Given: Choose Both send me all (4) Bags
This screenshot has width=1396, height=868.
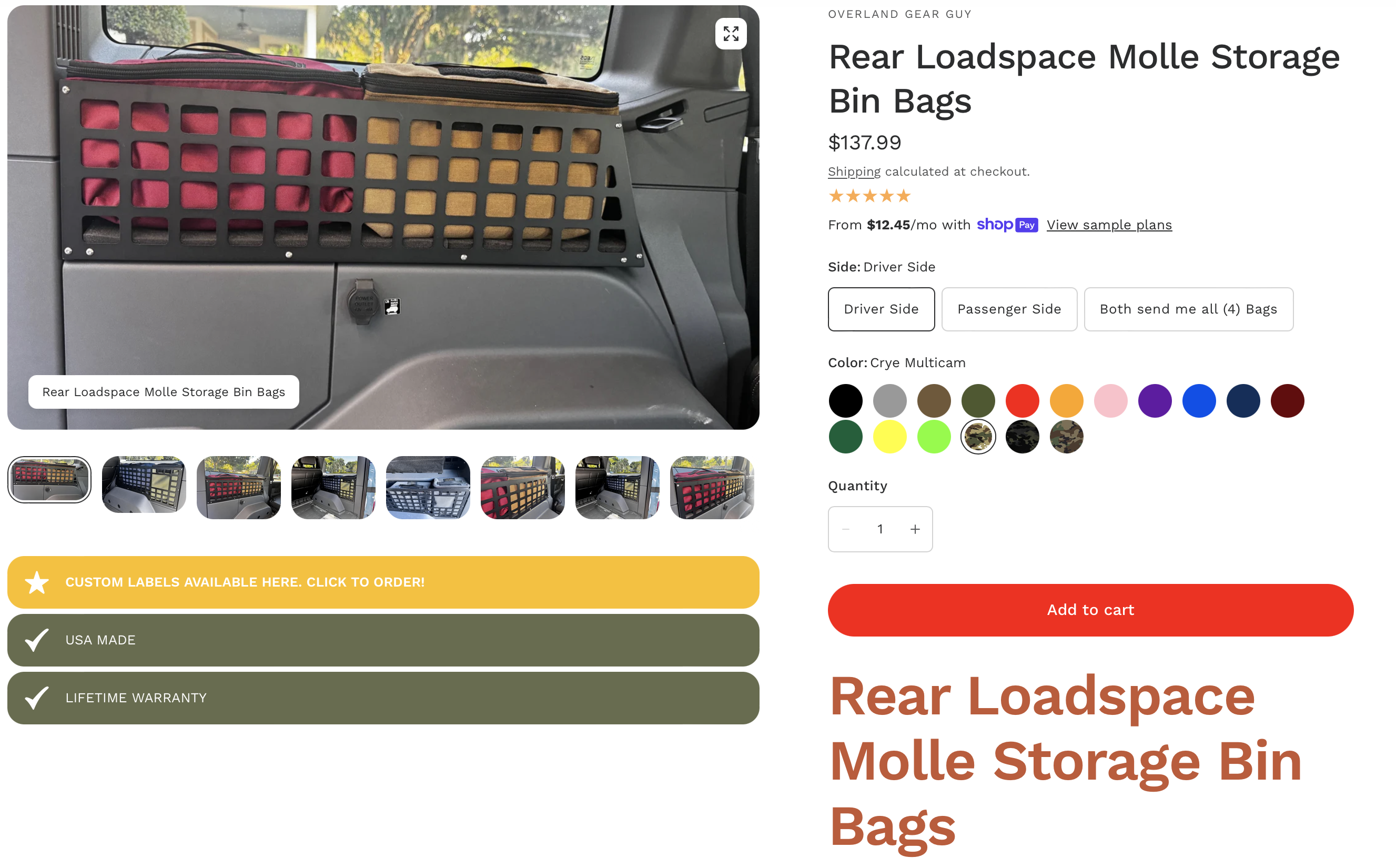Looking at the screenshot, I should 1188,309.
